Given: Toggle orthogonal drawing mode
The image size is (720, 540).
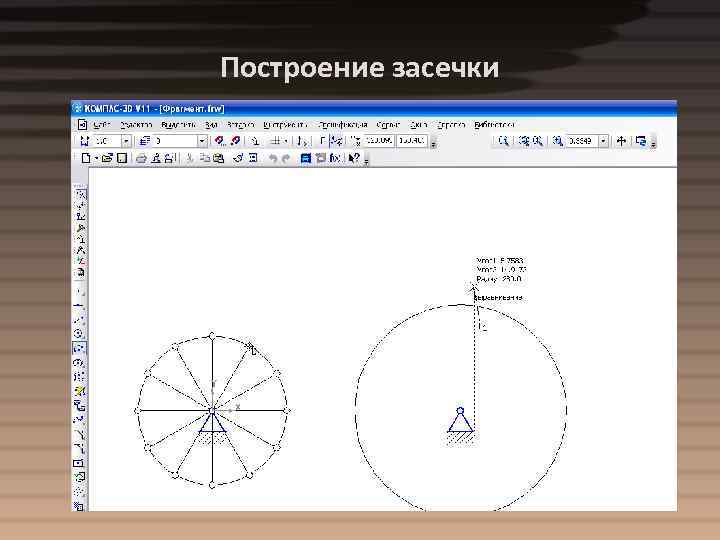Looking at the screenshot, I should (x=323, y=141).
